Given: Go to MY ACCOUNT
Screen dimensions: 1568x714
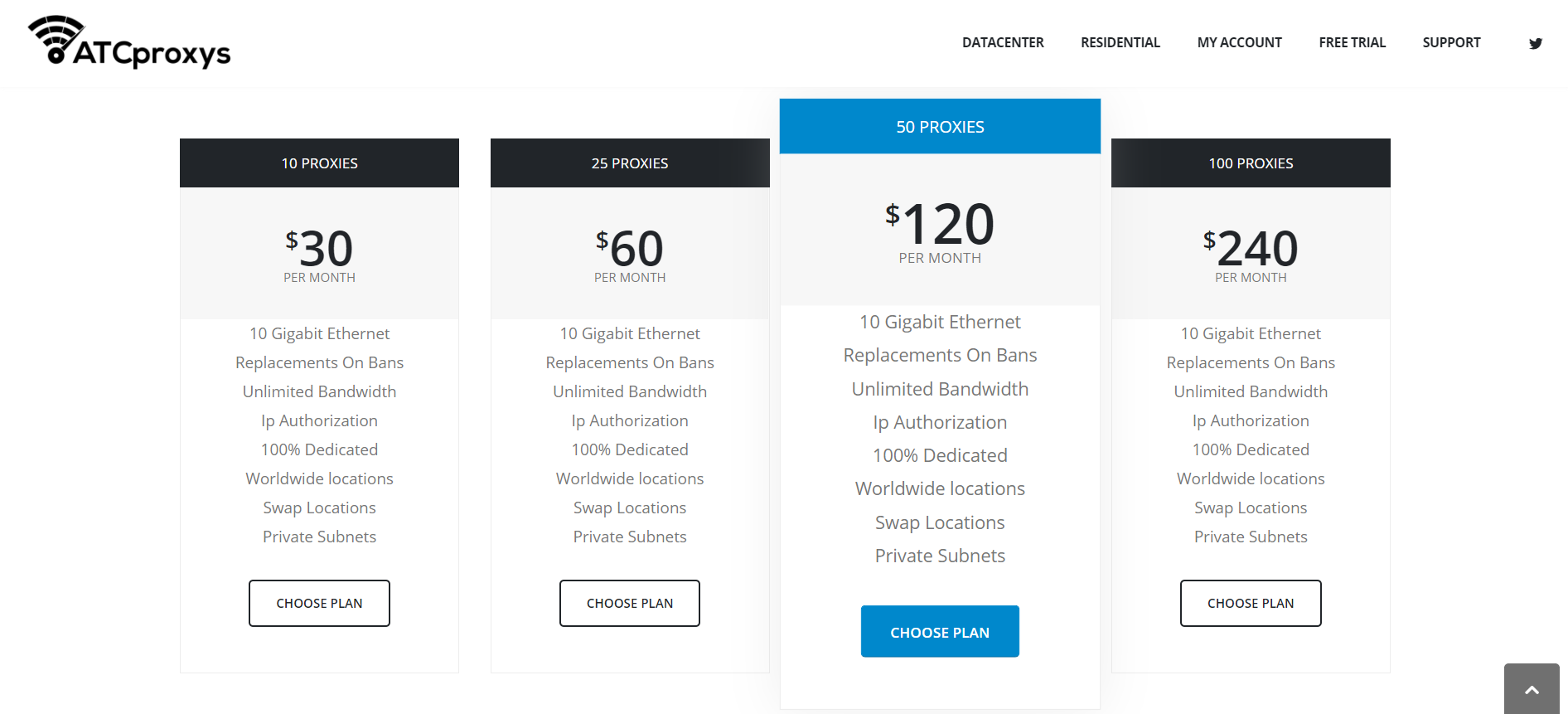Looking at the screenshot, I should [1239, 42].
